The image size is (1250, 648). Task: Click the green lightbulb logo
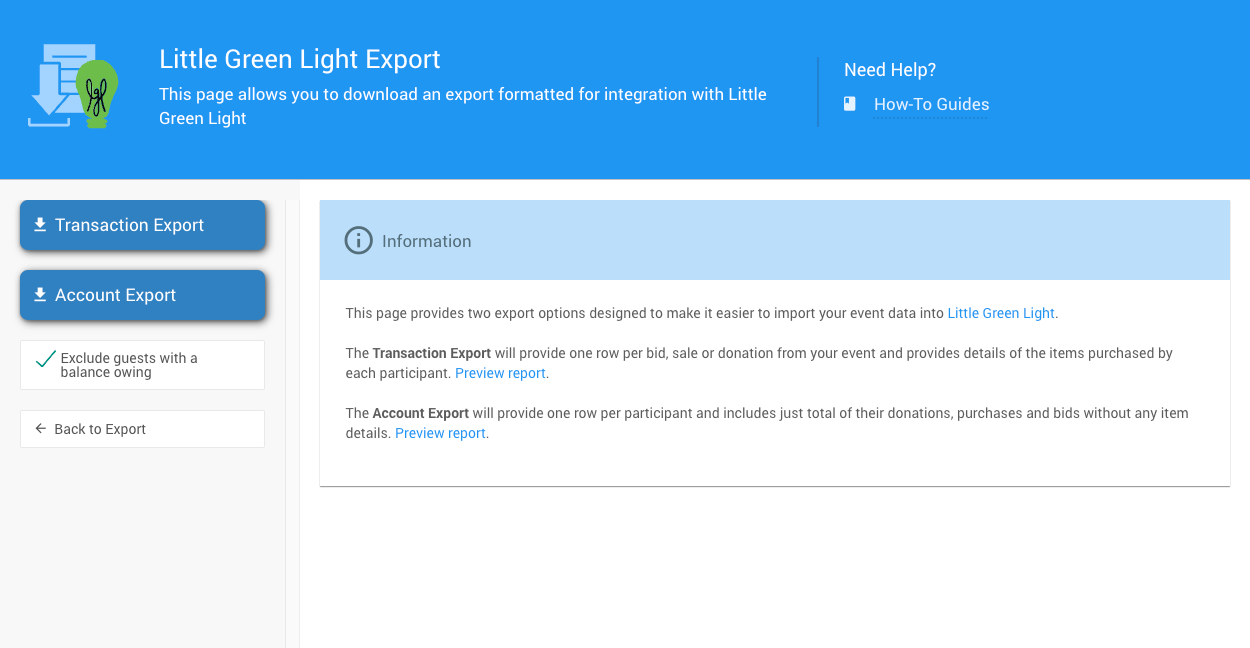[x=97, y=92]
